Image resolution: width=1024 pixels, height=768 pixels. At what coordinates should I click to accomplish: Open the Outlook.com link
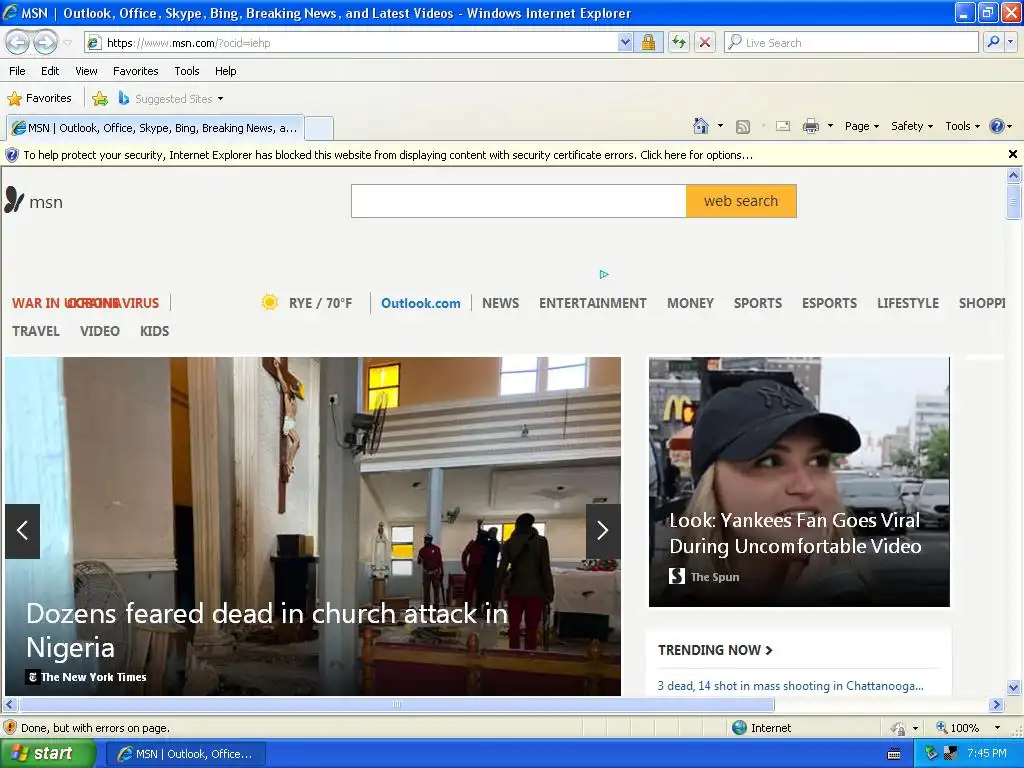point(421,303)
